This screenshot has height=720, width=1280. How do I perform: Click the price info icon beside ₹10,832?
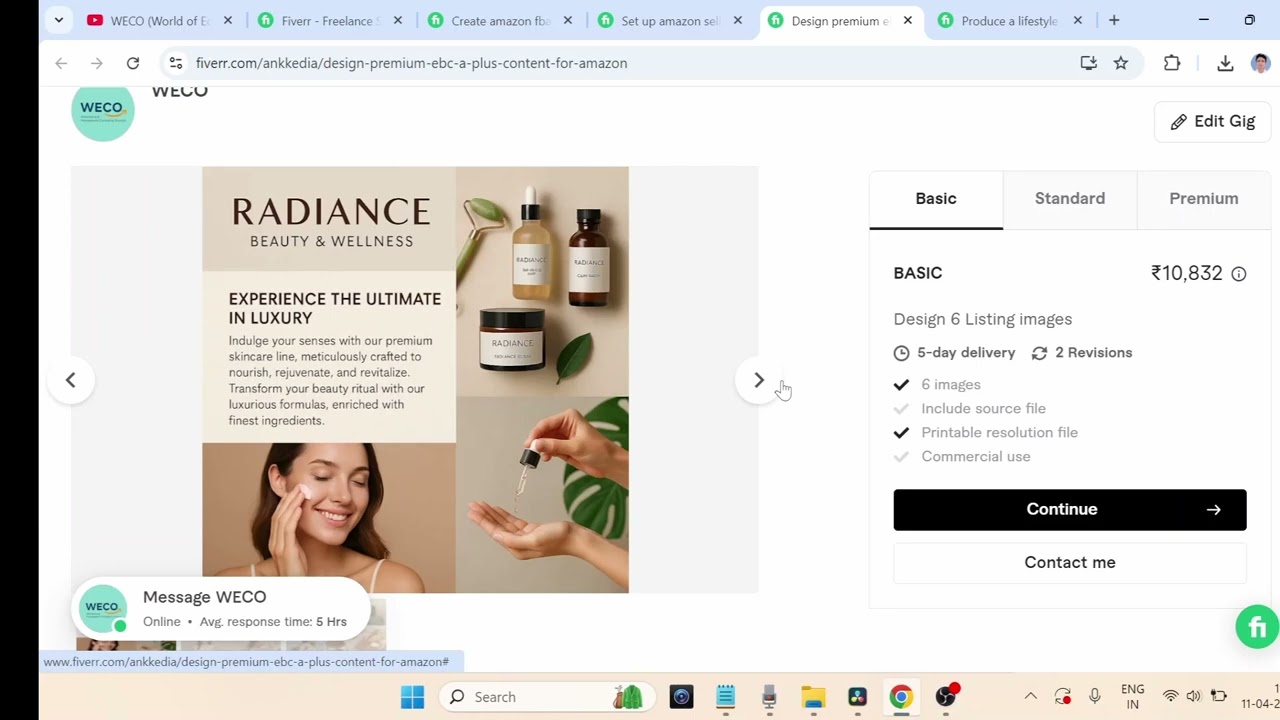(1239, 274)
